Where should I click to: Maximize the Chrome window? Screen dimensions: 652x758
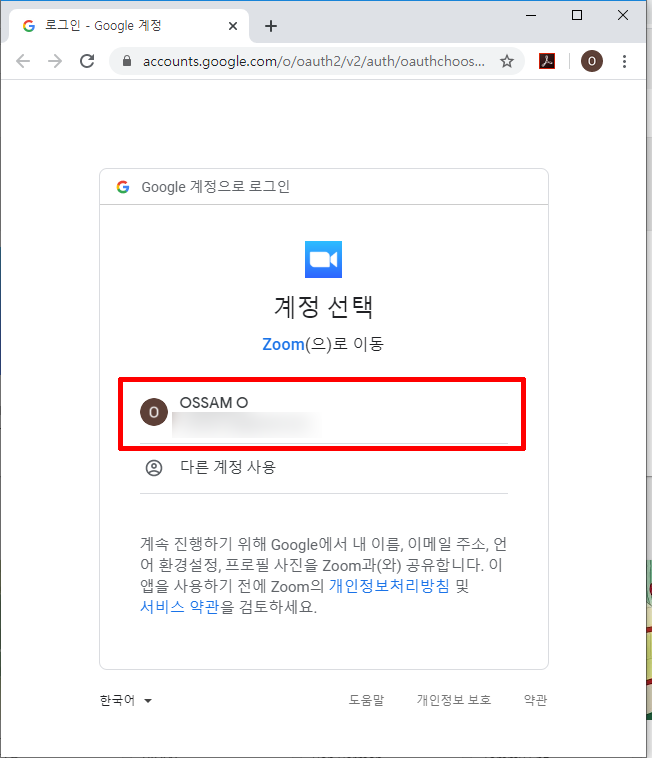point(577,15)
